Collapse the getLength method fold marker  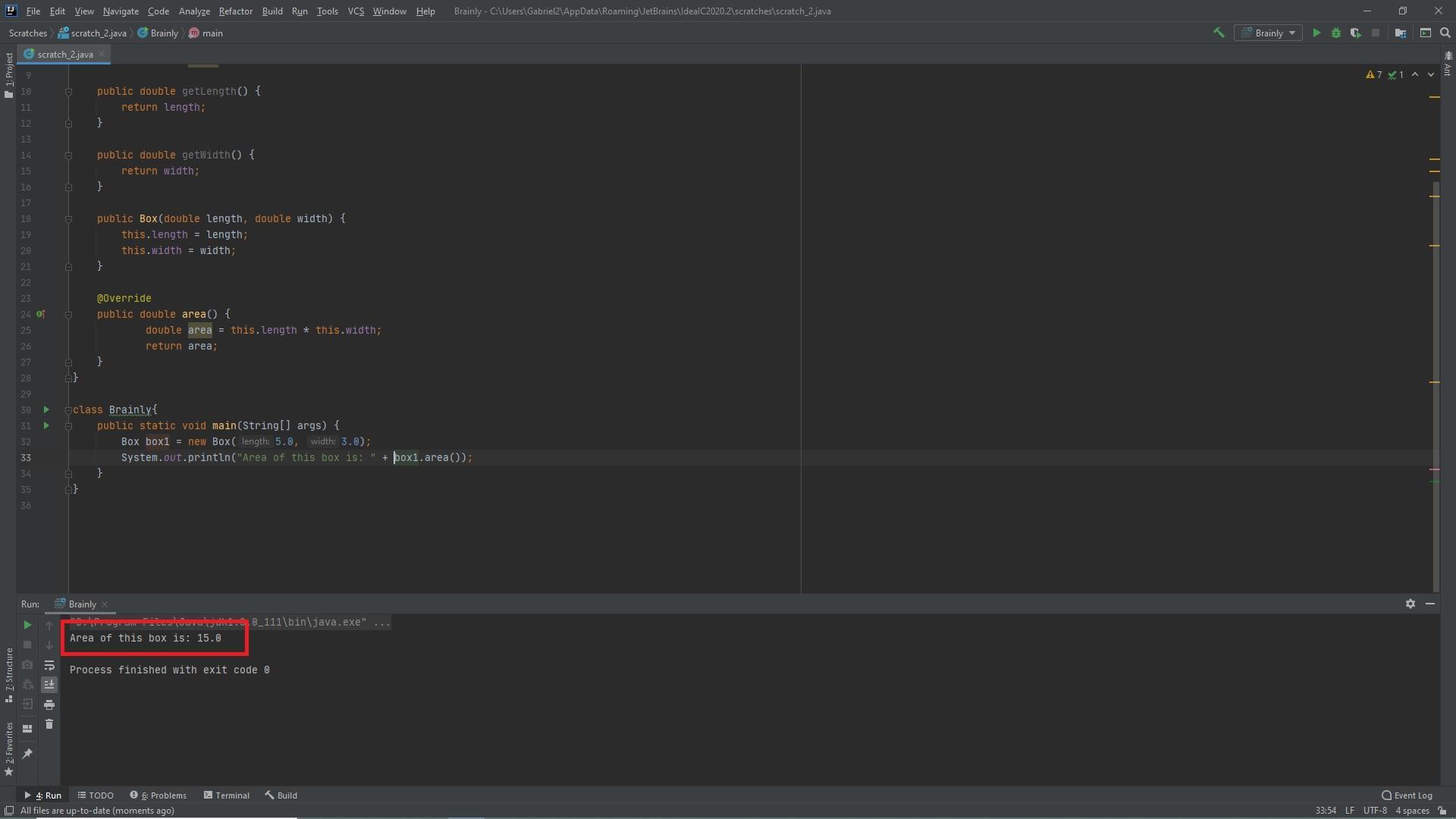click(x=68, y=91)
